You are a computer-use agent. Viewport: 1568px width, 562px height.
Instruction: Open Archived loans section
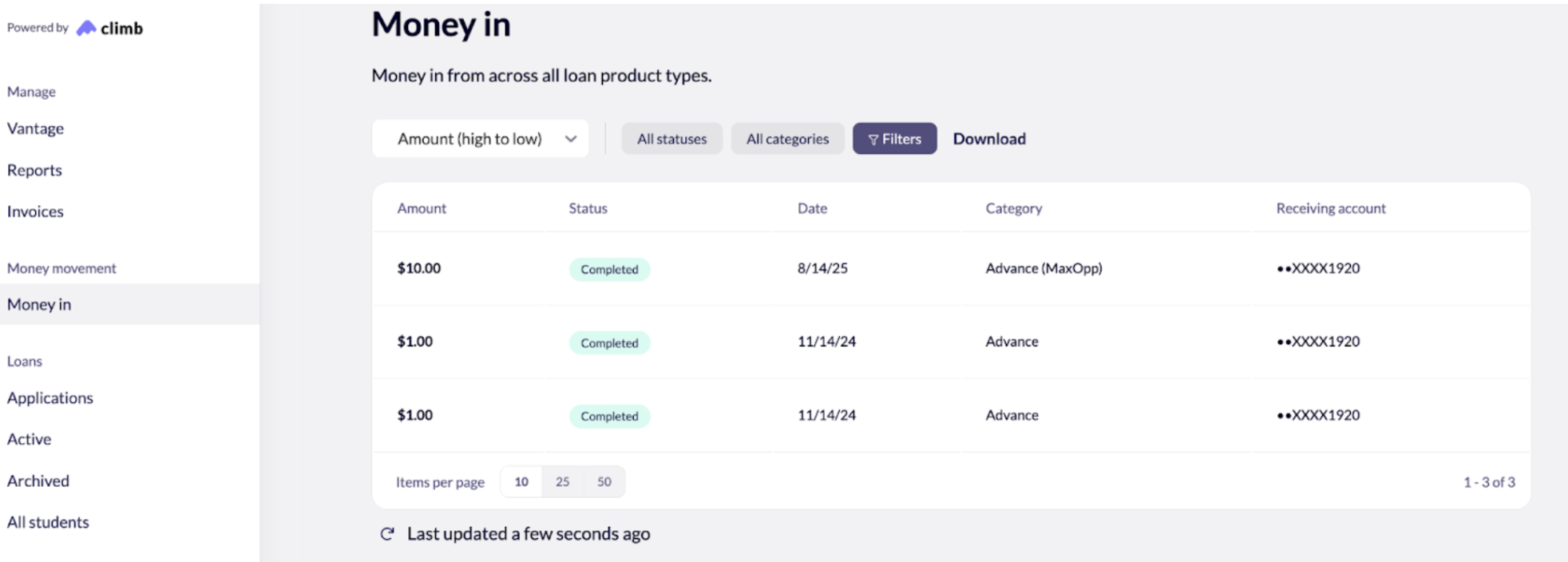(38, 481)
